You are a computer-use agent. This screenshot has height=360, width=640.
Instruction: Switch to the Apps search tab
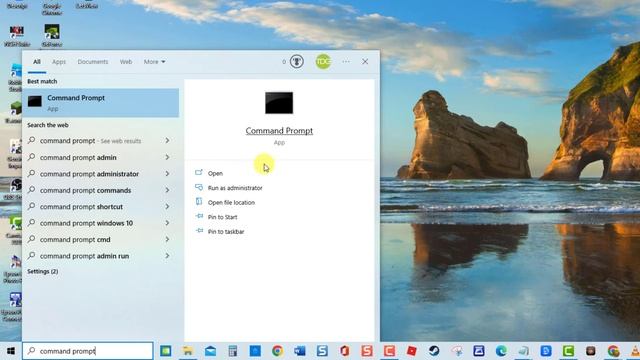59,62
